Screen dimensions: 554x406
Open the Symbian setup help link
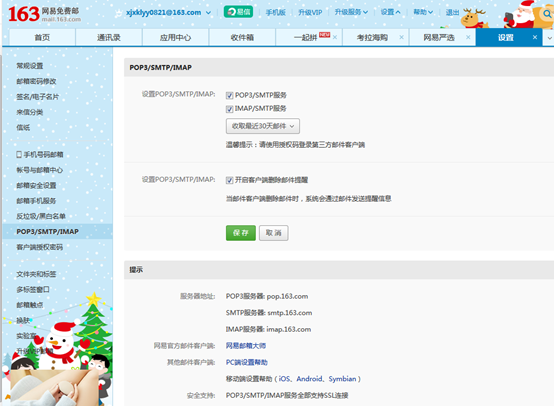coord(342,379)
